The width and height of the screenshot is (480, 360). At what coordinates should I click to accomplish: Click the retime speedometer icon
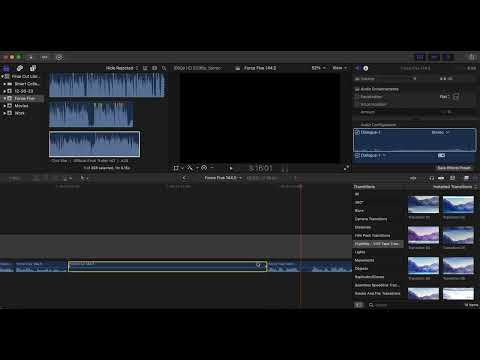click(x=204, y=168)
